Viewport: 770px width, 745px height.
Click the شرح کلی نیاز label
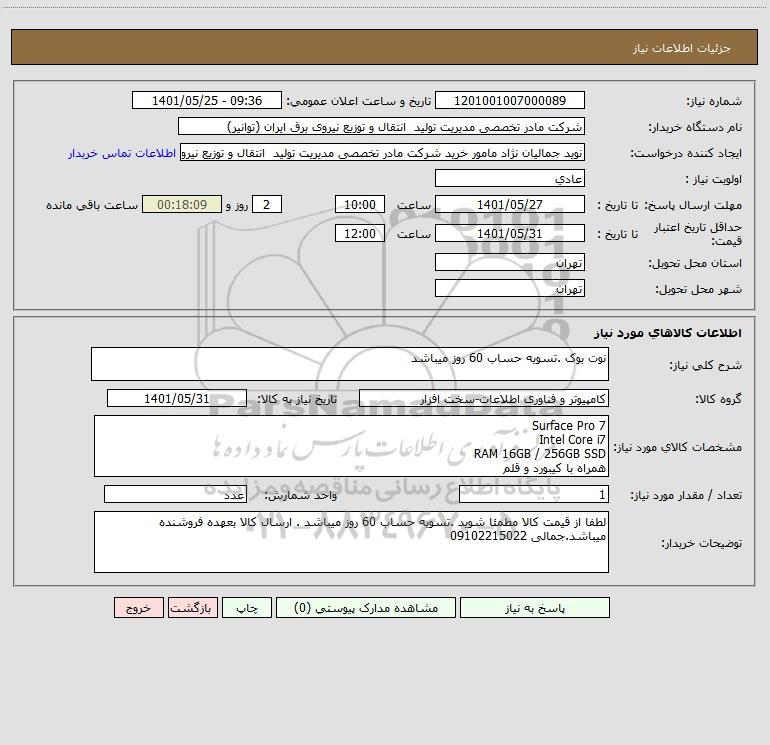coord(706,365)
